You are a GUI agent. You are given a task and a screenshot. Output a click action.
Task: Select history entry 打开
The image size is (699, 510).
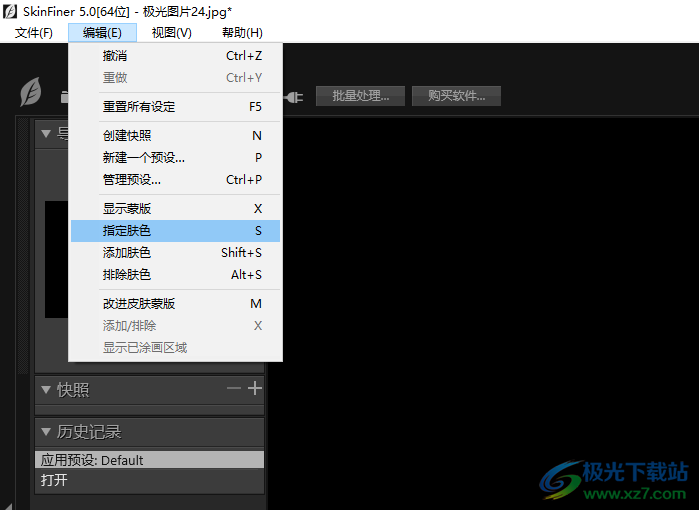[x=149, y=480]
